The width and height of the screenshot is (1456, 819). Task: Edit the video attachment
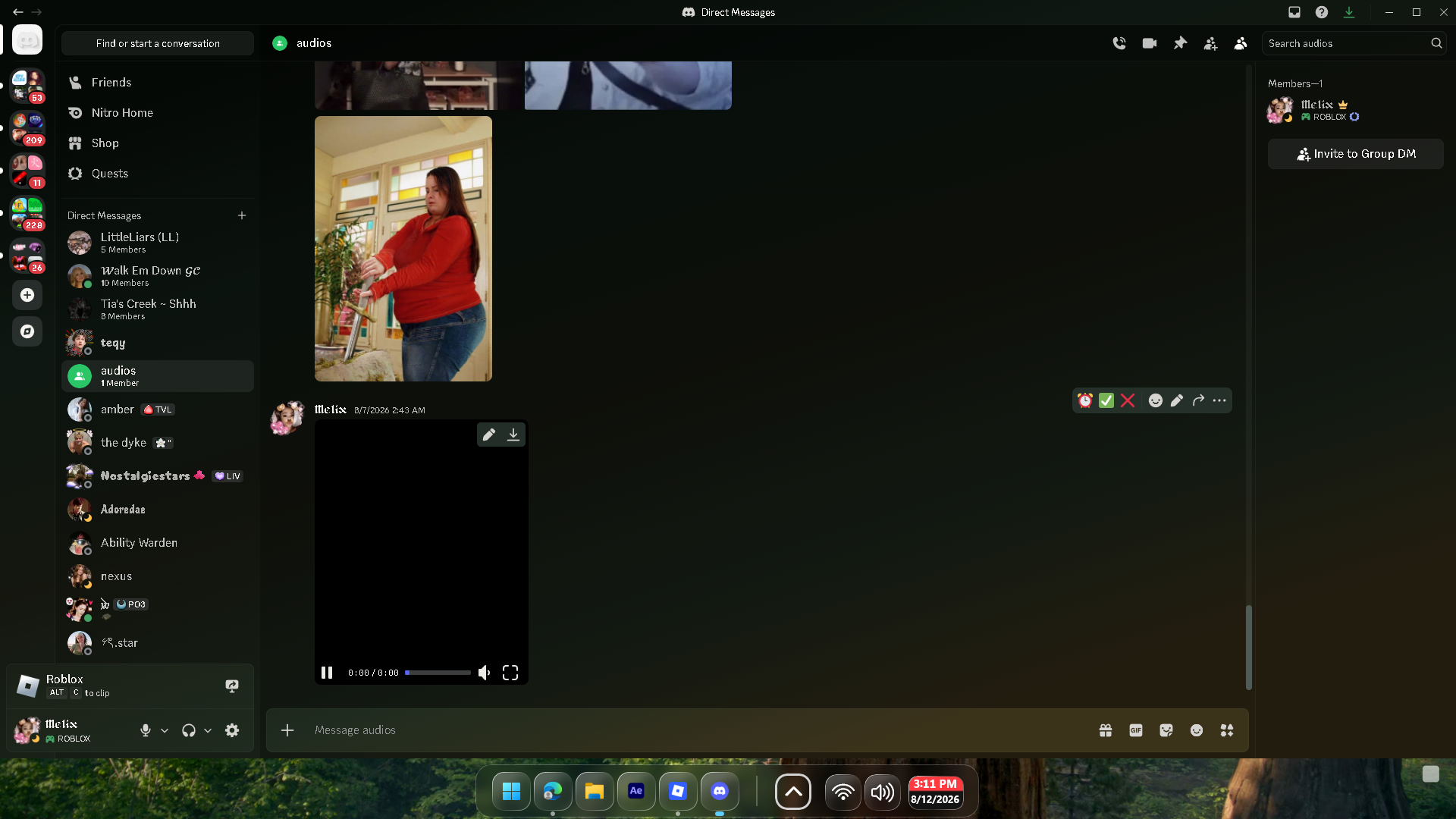[489, 435]
